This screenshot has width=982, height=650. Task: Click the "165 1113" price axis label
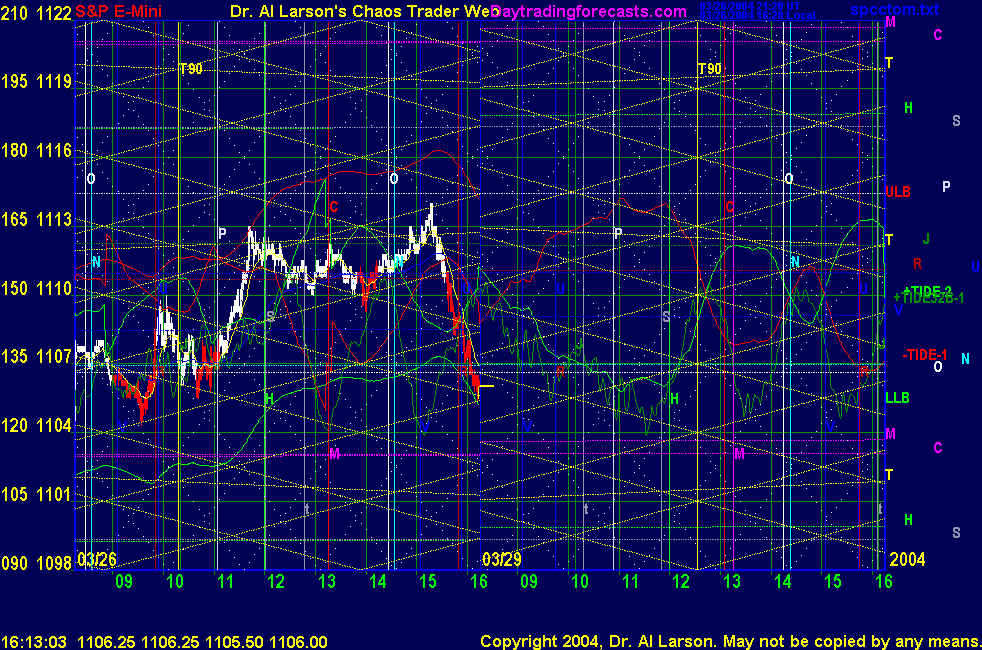[x=36, y=219]
